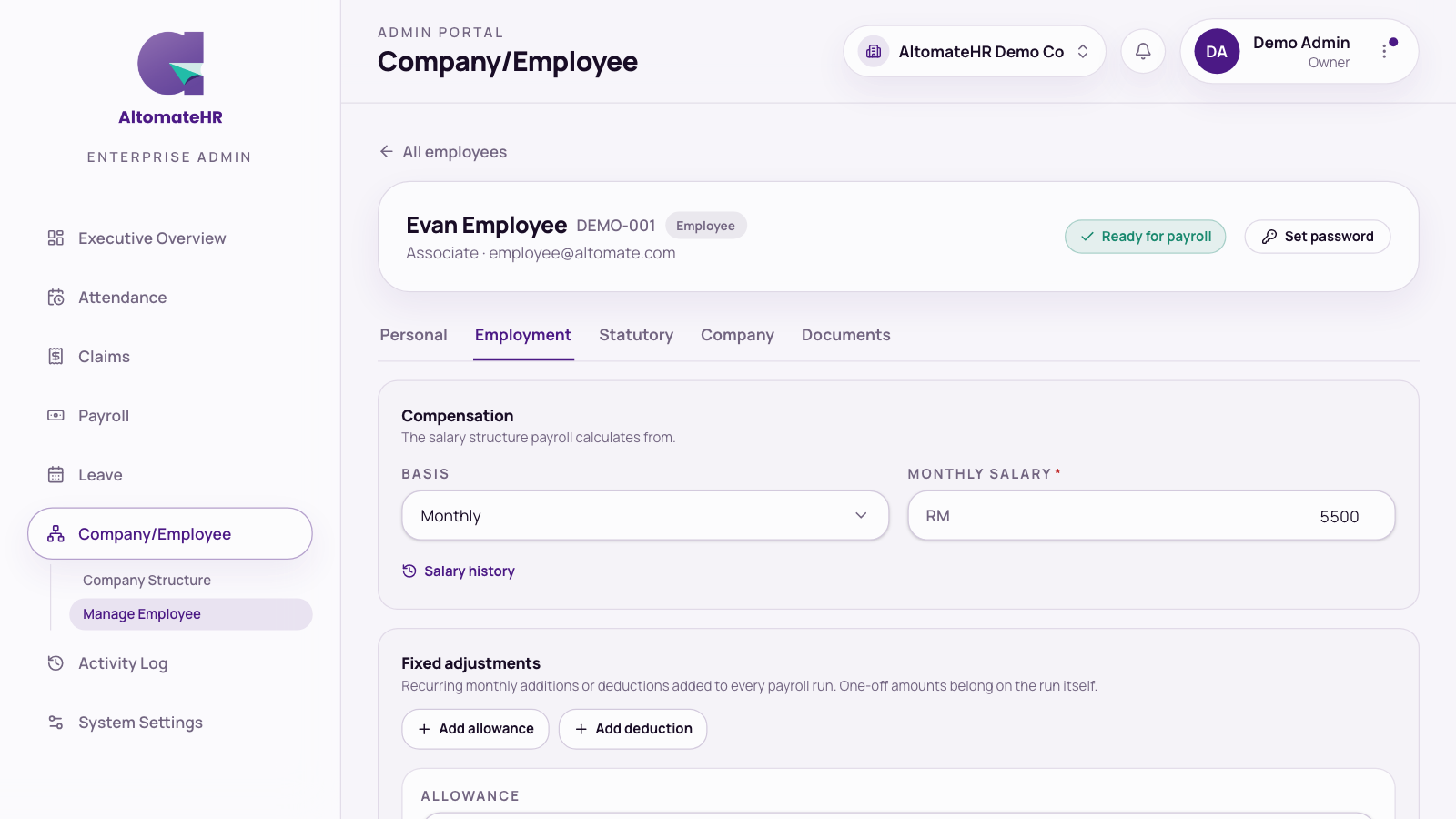Open the Documents tab
This screenshot has width=1456, height=819.
point(846,335)
